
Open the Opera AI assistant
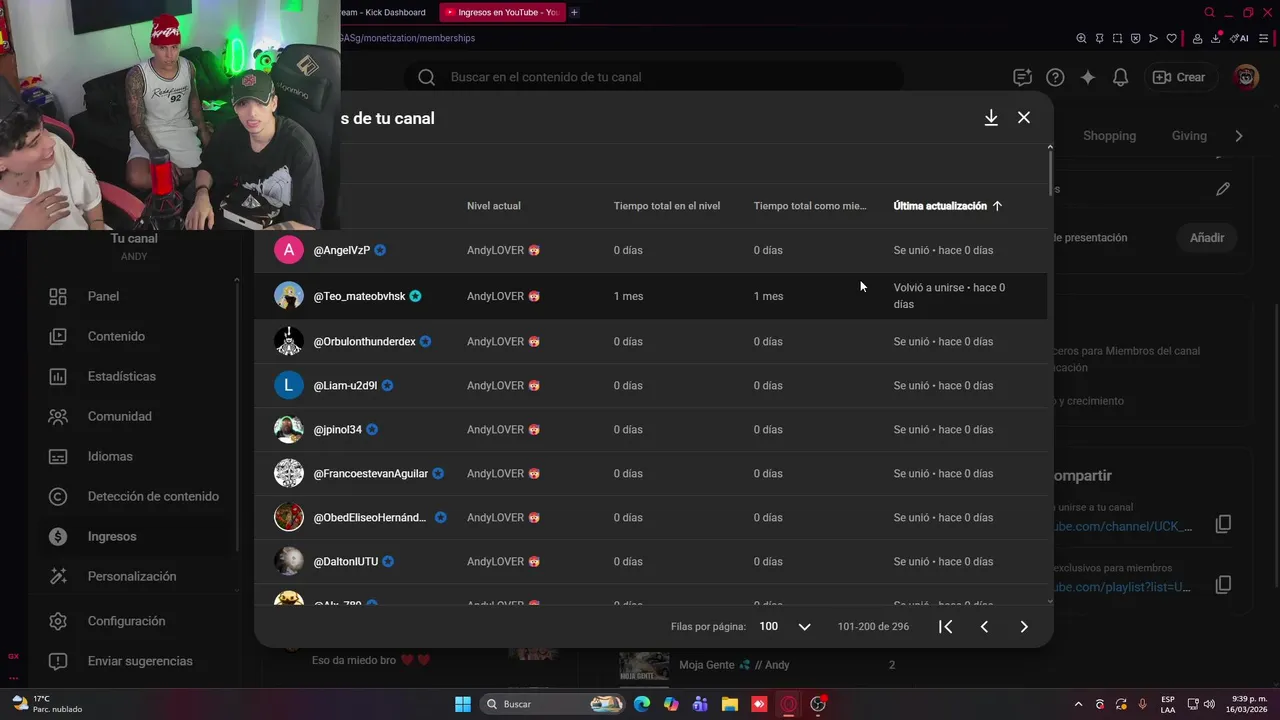(x=1240, y=38)
